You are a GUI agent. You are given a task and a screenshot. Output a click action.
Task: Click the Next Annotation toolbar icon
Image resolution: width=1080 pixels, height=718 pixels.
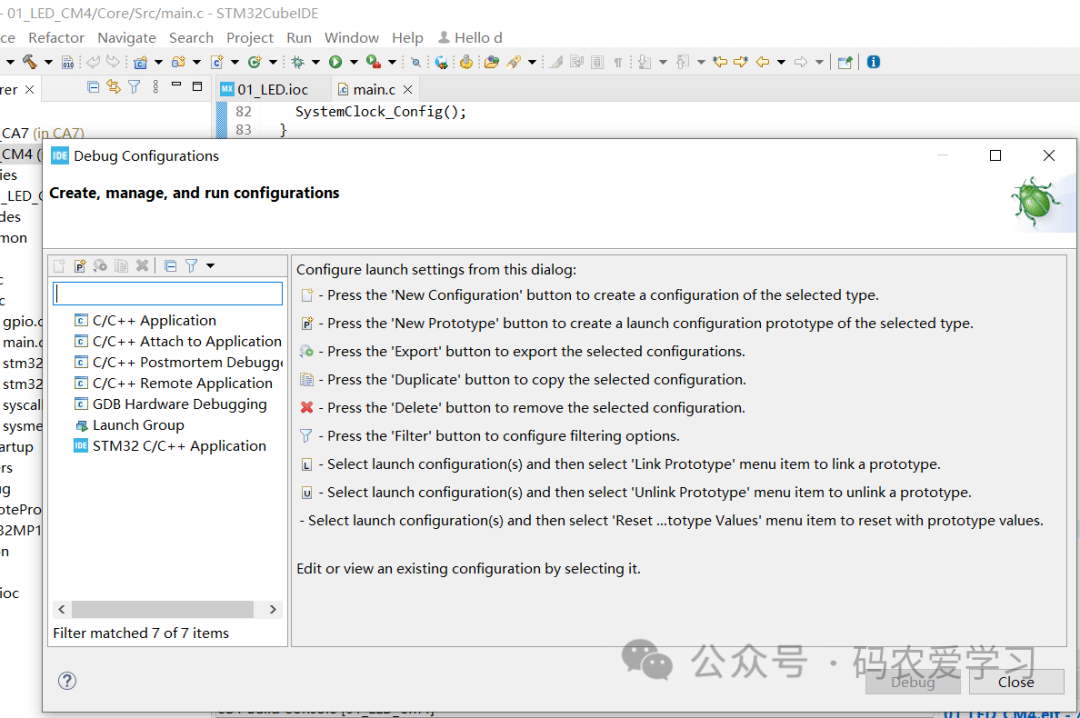tap(644, 62)
